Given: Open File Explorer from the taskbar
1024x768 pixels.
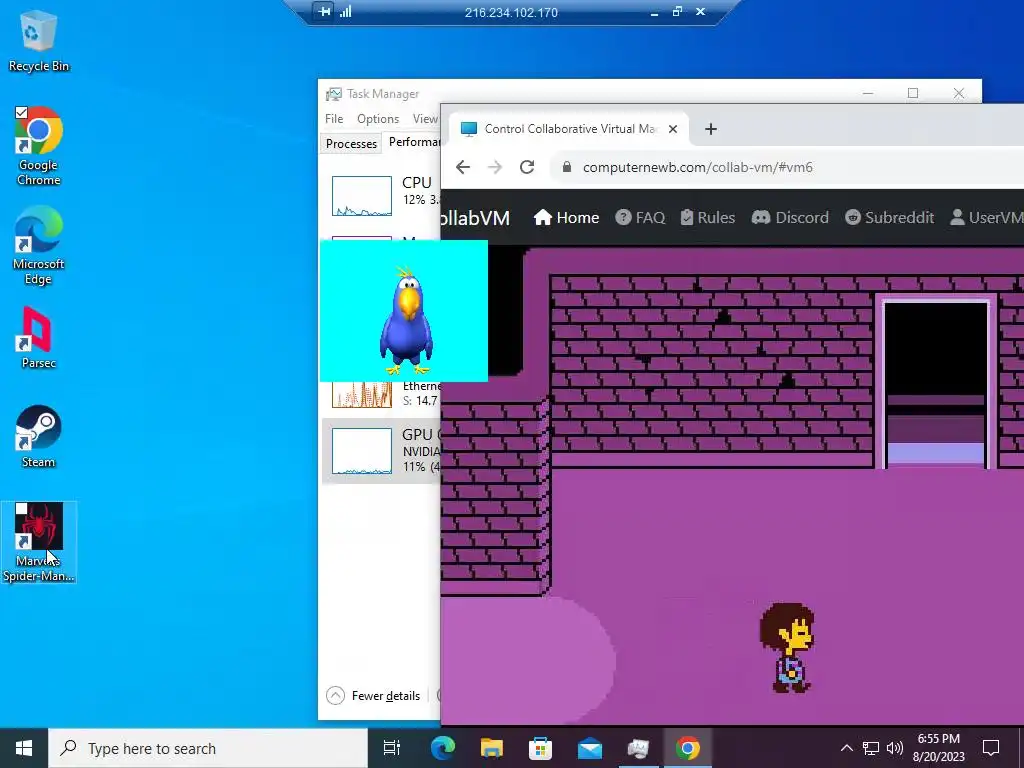Looking at the screenshot, I should coord(492,748).
